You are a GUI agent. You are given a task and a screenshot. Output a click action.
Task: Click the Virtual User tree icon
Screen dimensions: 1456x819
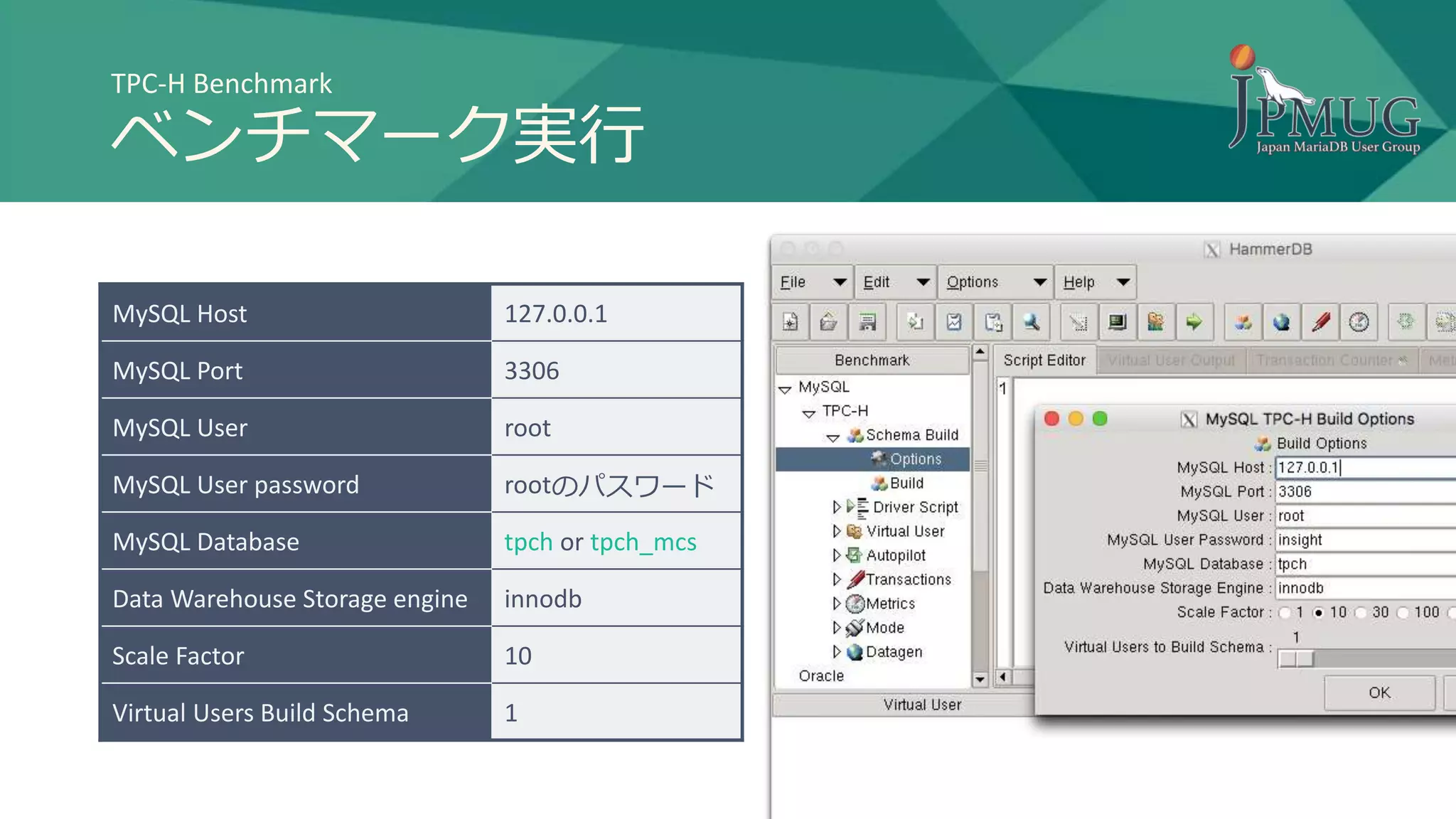click(855, 532)
